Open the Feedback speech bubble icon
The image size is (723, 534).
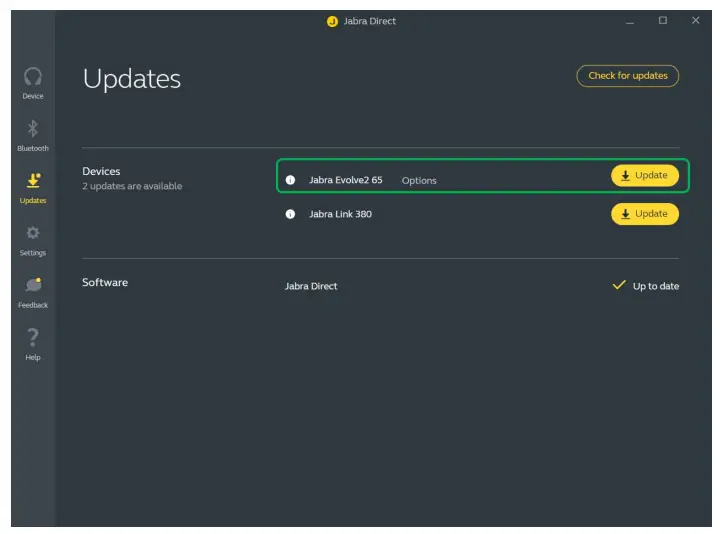click(x=33, y=286)
